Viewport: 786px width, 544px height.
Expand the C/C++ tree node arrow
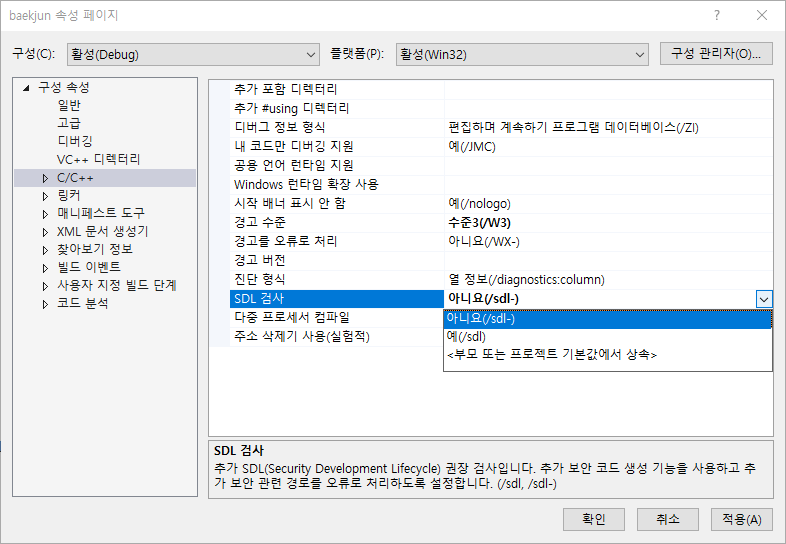coord(45,178)
